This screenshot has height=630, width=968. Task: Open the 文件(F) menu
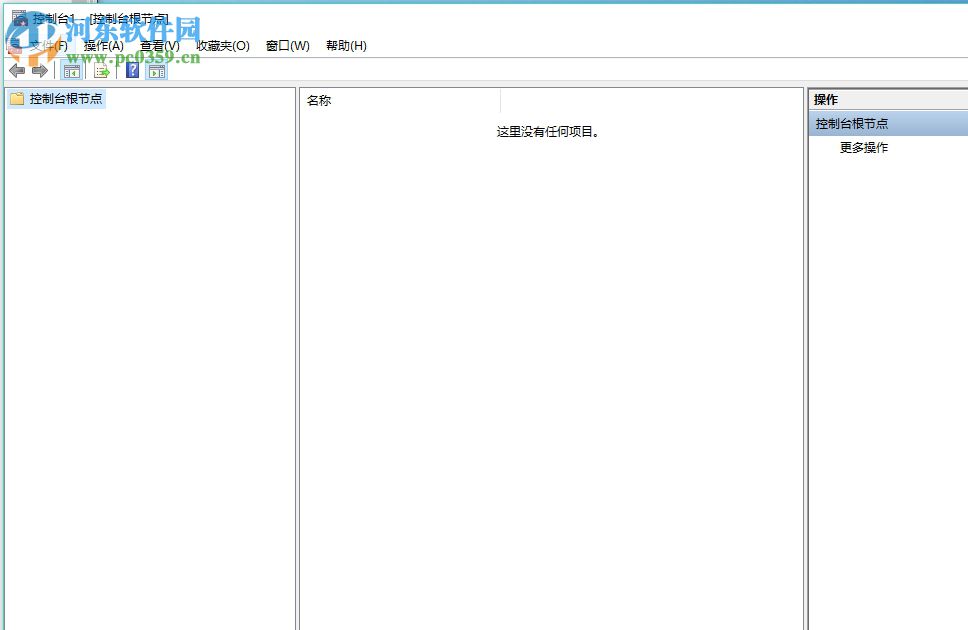(48, 45)
